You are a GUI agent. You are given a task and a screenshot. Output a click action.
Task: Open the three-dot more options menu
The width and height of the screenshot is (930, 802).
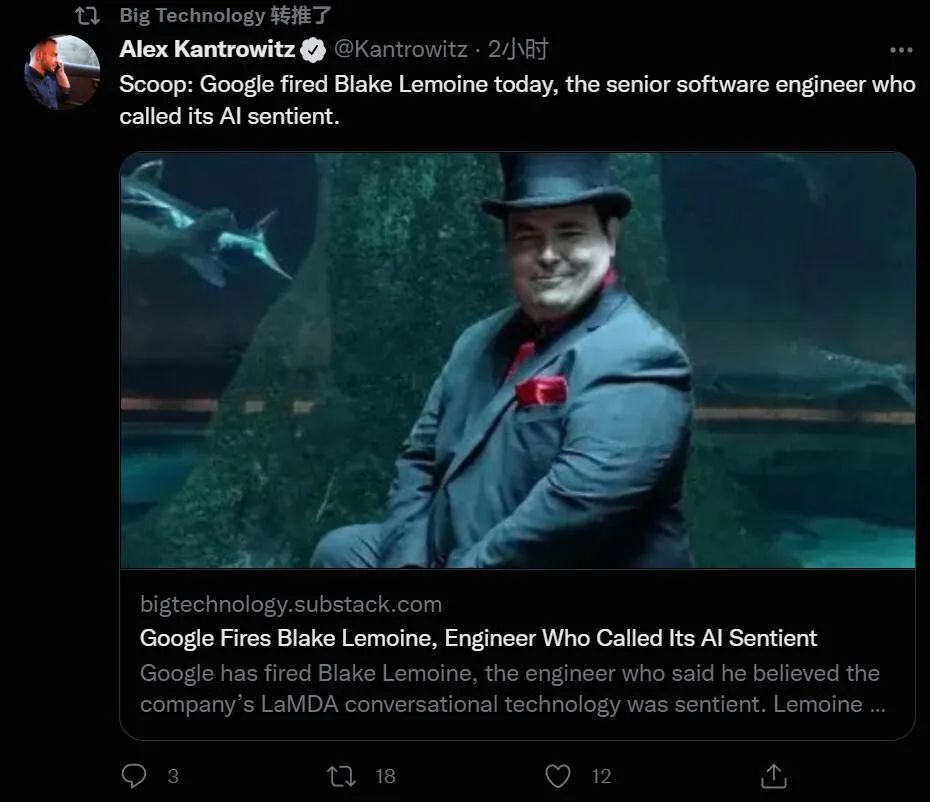pyautogui.click(x=900, y=49)
